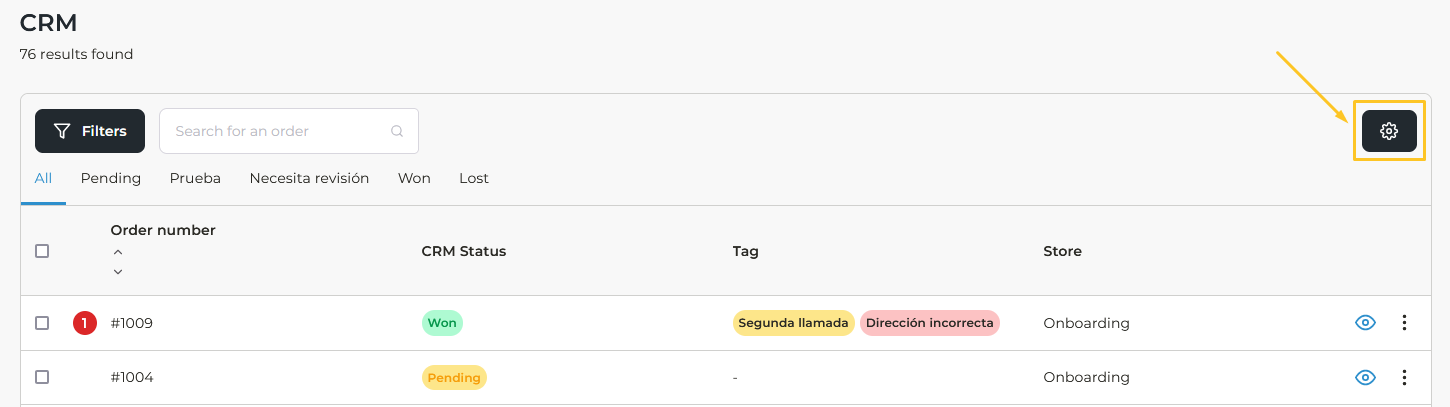Image resolution: width=1450 pixels, height=407 pixels.
Task: Select checkbox for order #1009
Action: click(x=42, y=323)
